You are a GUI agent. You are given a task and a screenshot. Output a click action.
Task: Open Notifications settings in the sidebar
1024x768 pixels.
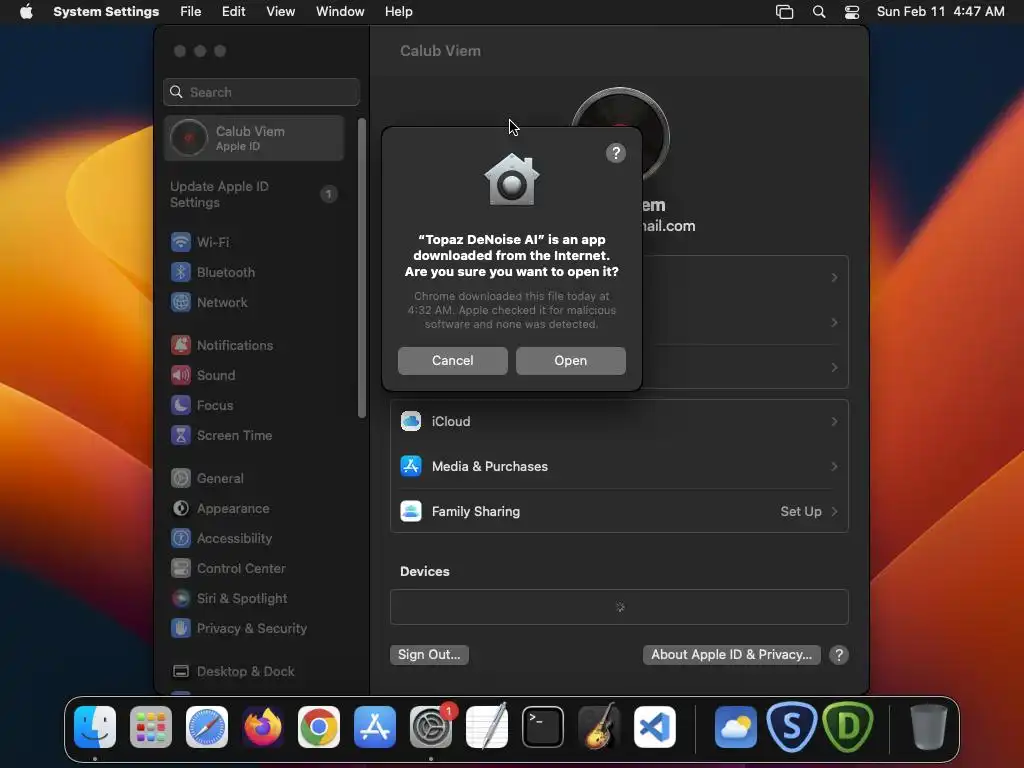click(255, 345)
